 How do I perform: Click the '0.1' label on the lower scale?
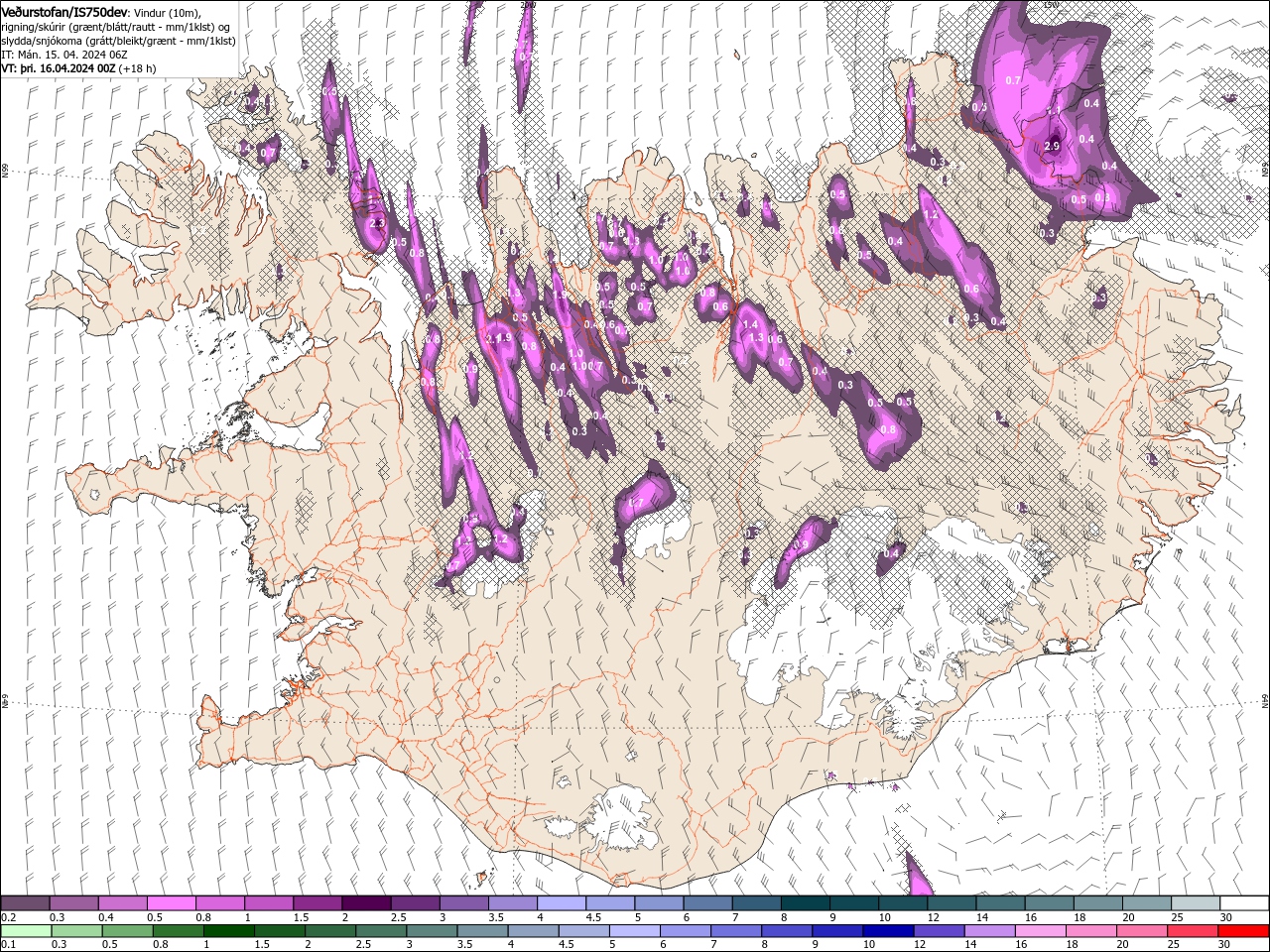pos(8,945)
